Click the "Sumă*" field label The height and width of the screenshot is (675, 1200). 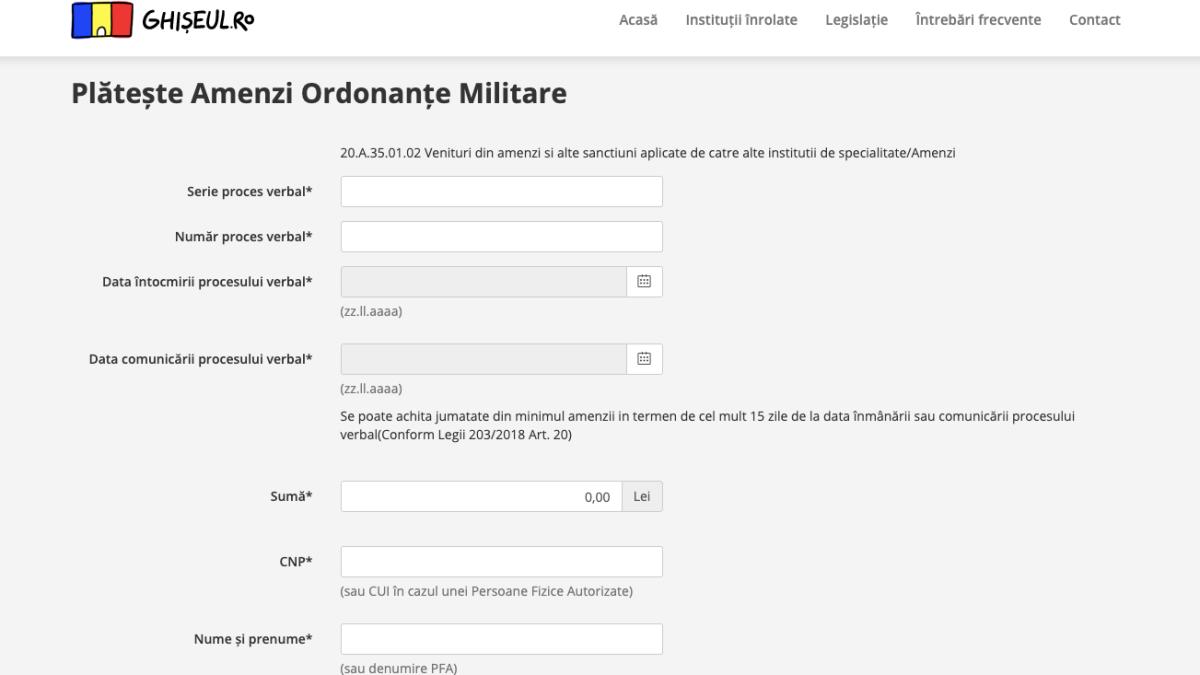[292, 497]
